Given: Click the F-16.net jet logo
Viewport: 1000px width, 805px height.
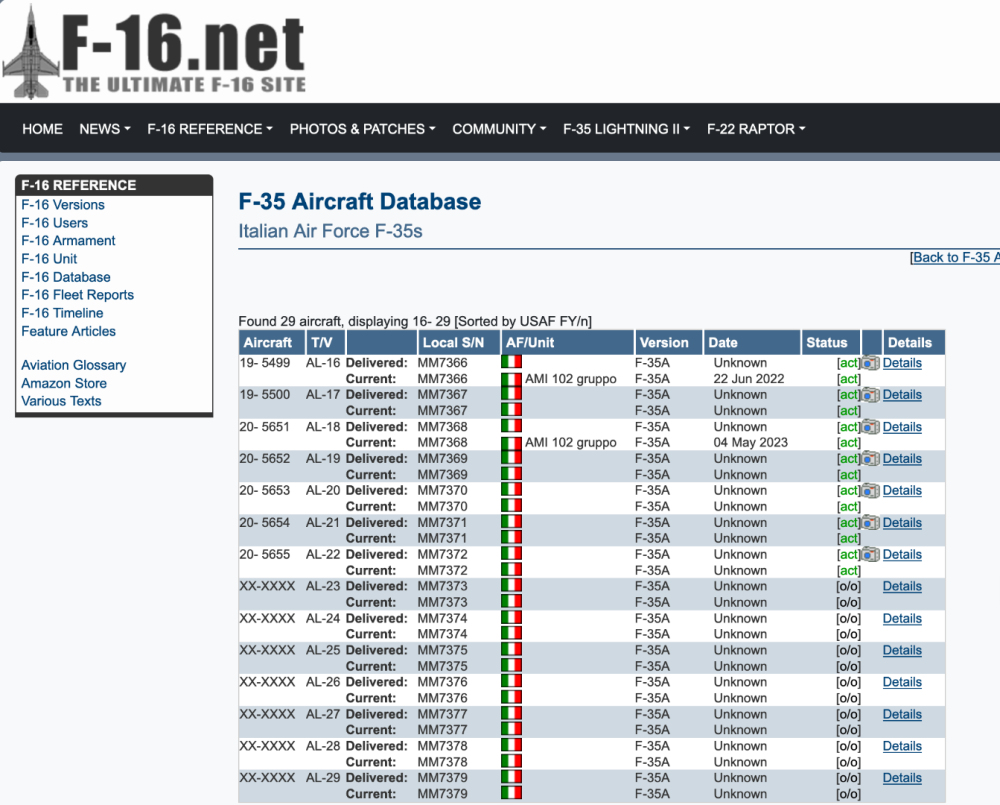Looking at the screenshot, I should 30,52.
